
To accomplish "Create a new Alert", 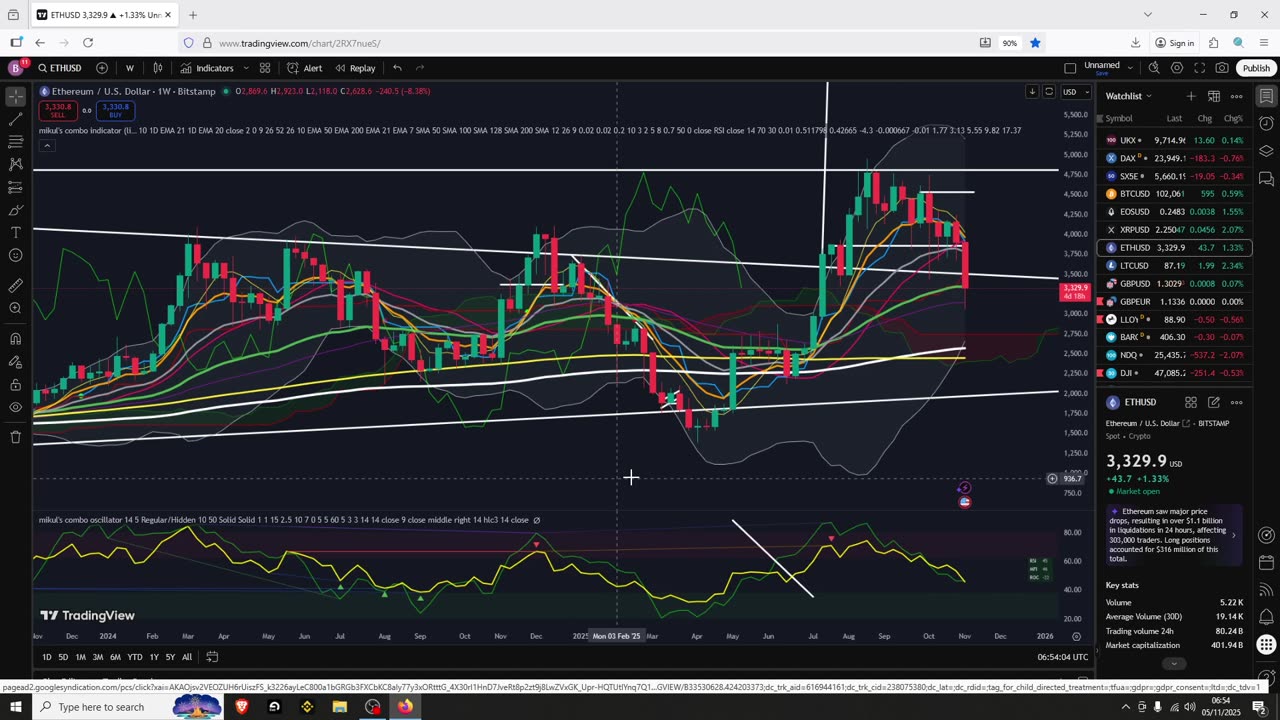I will 304,68.
